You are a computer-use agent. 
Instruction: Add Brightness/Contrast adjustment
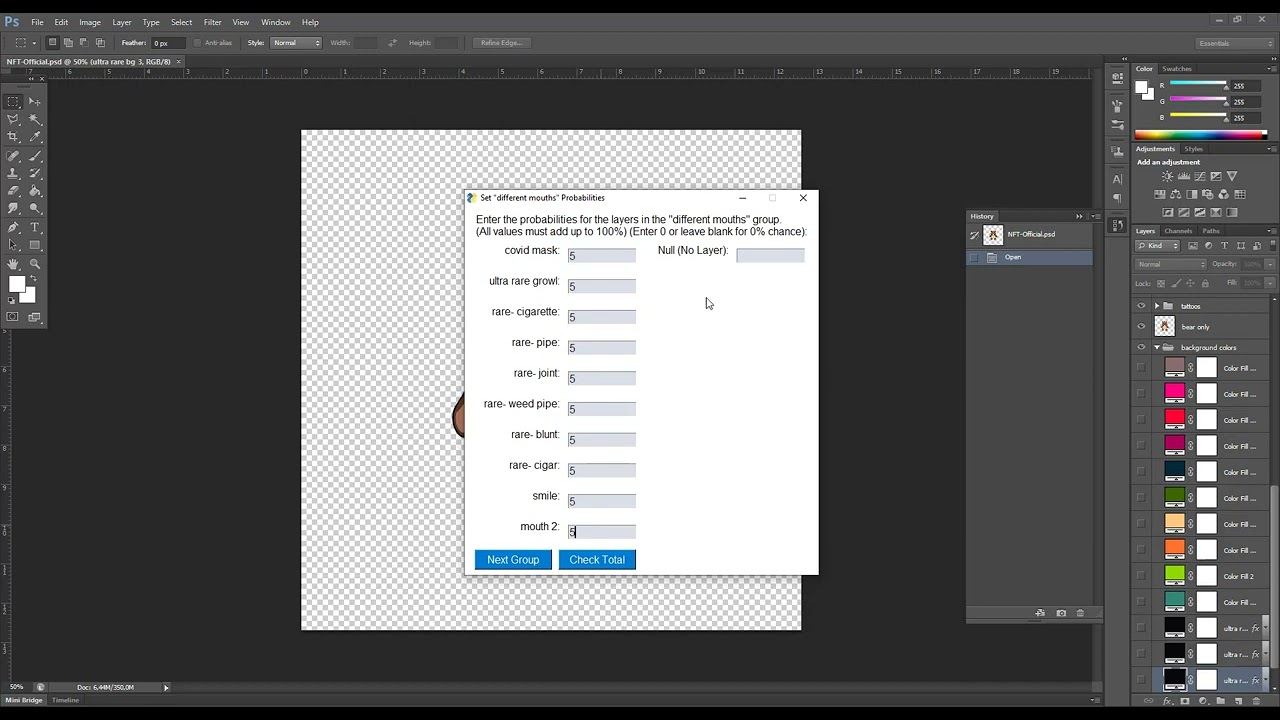pos(1167,176)
